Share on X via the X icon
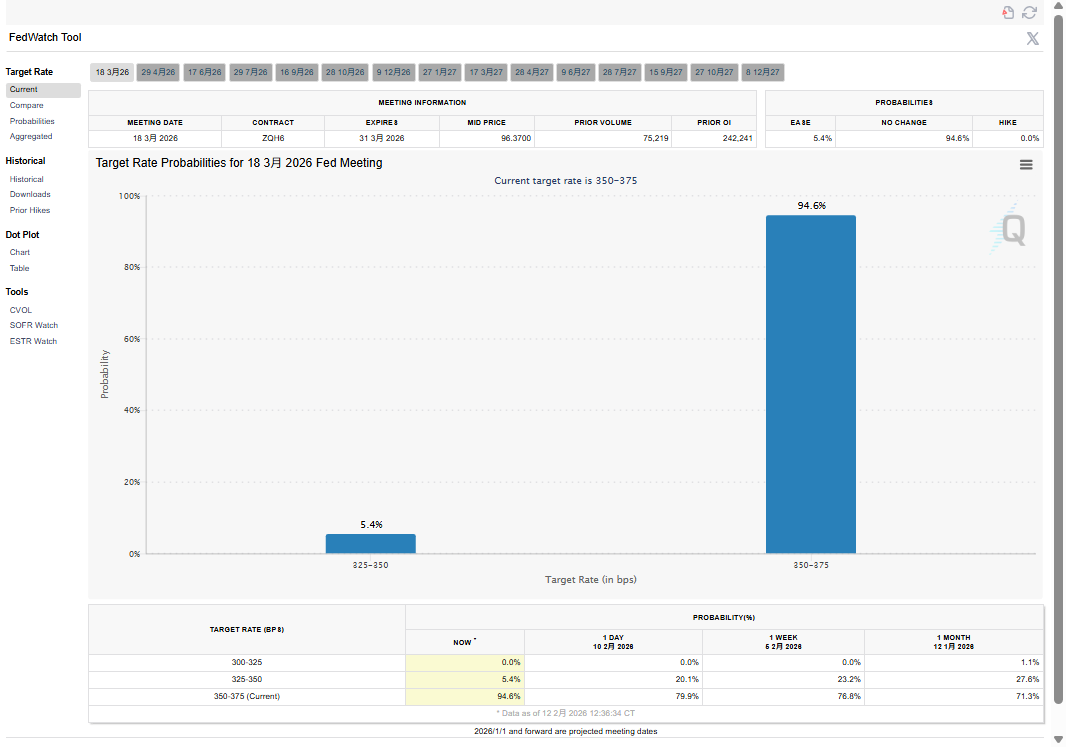This screenshot has height=753, width=1084. [x=1032, y=38]
